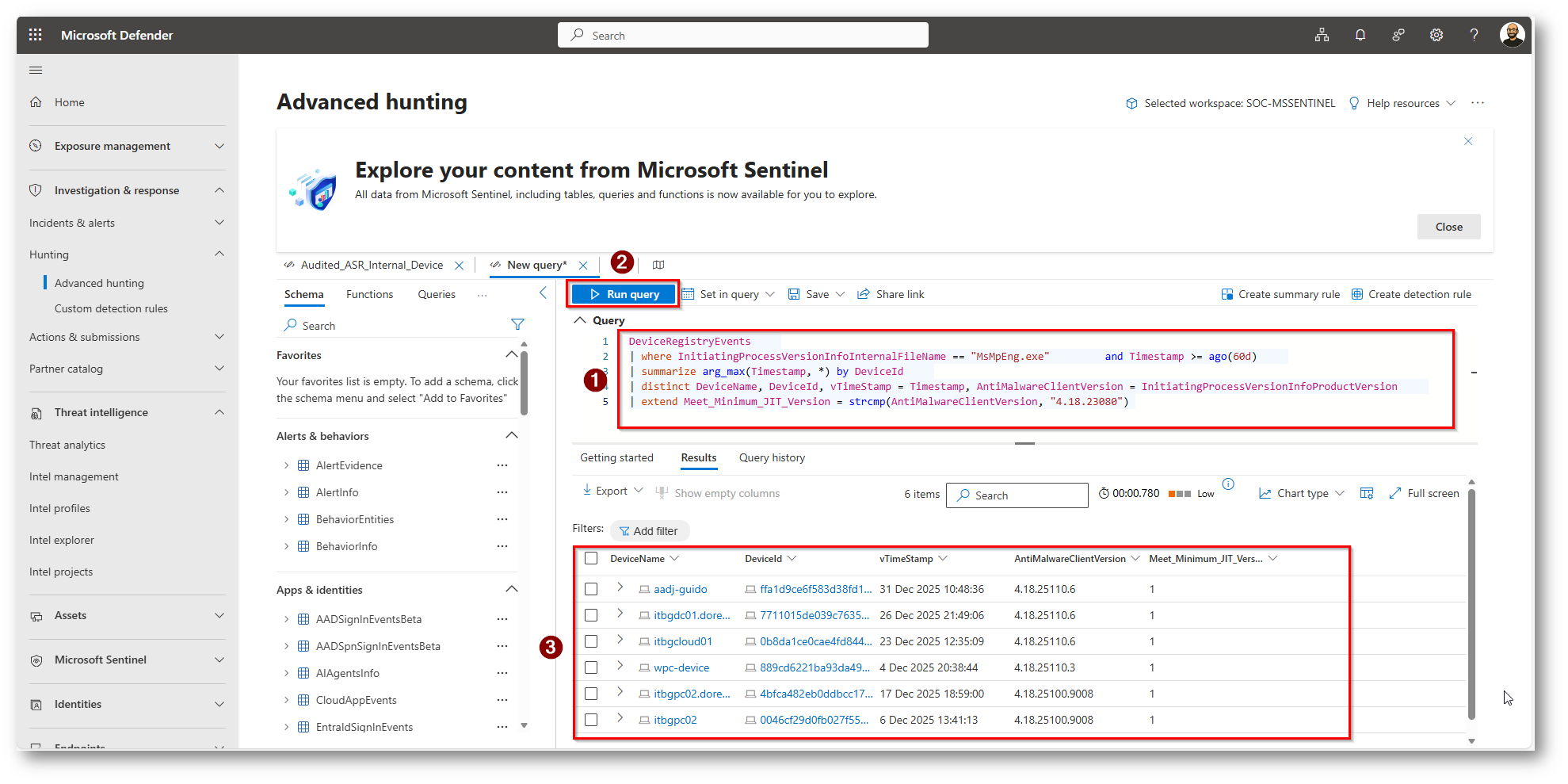
Task: Switch to the Query history tab
Action: 772,457
